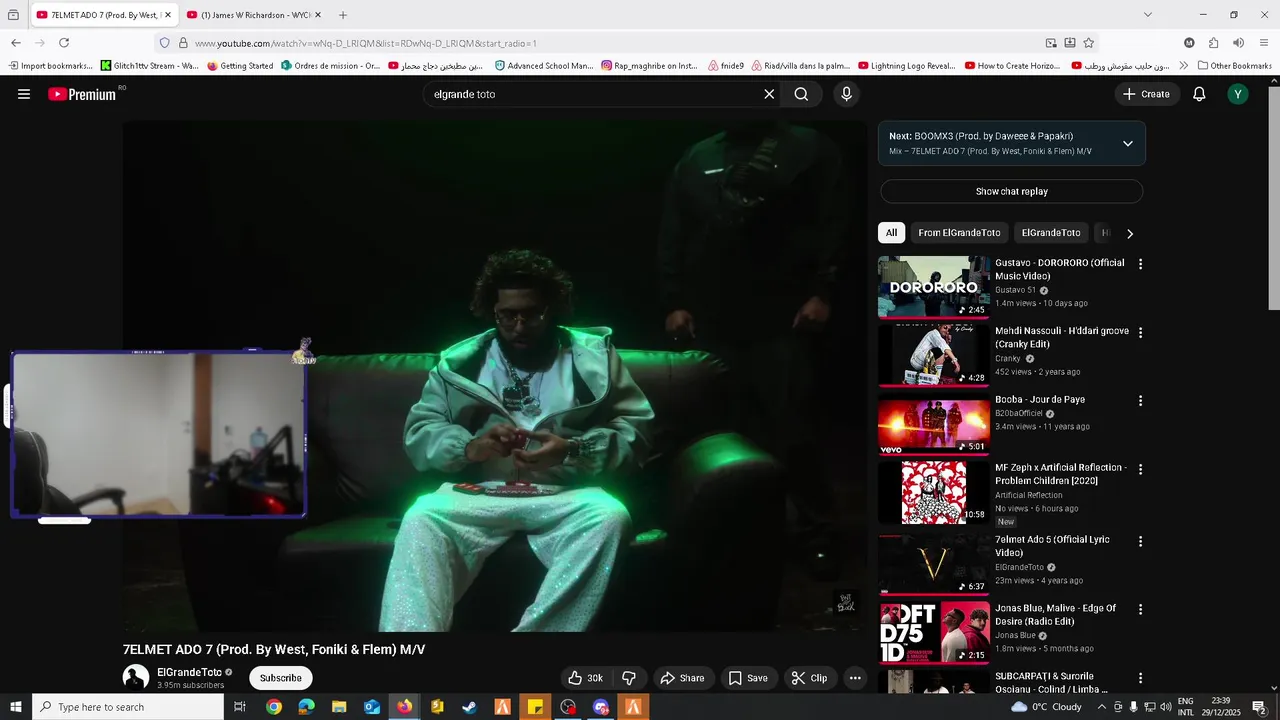Open Firefox View icon
This screenshot has width=1280, height=720.
[13, 15]
